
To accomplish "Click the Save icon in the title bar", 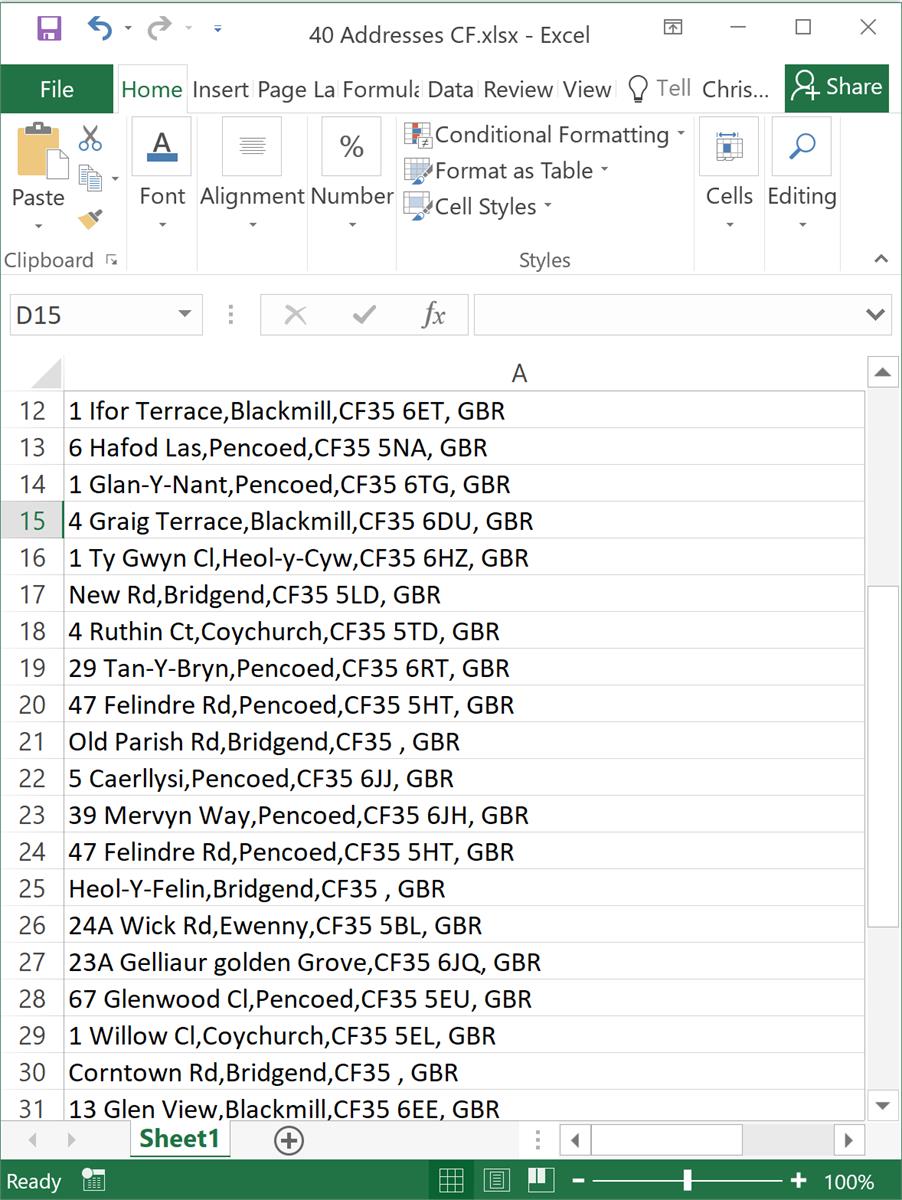I will [48, 29].
